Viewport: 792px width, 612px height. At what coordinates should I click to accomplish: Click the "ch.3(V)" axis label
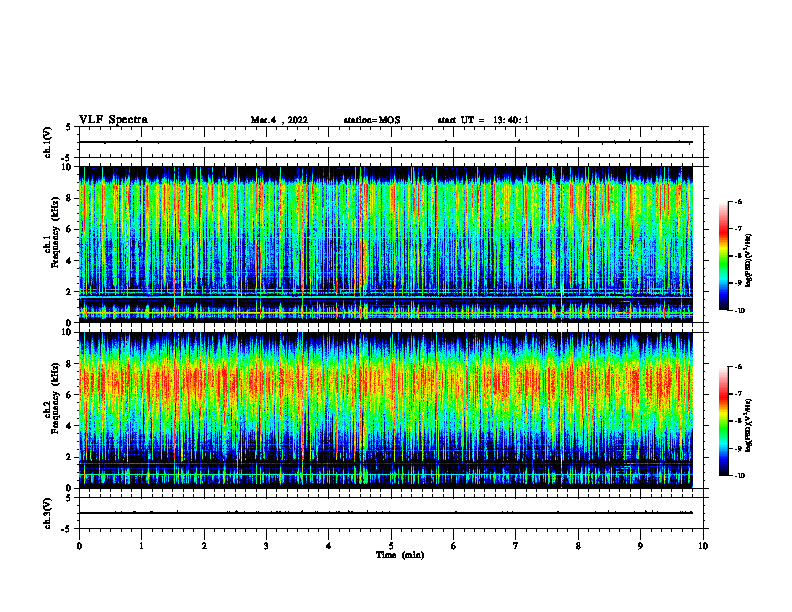(48, 513)
